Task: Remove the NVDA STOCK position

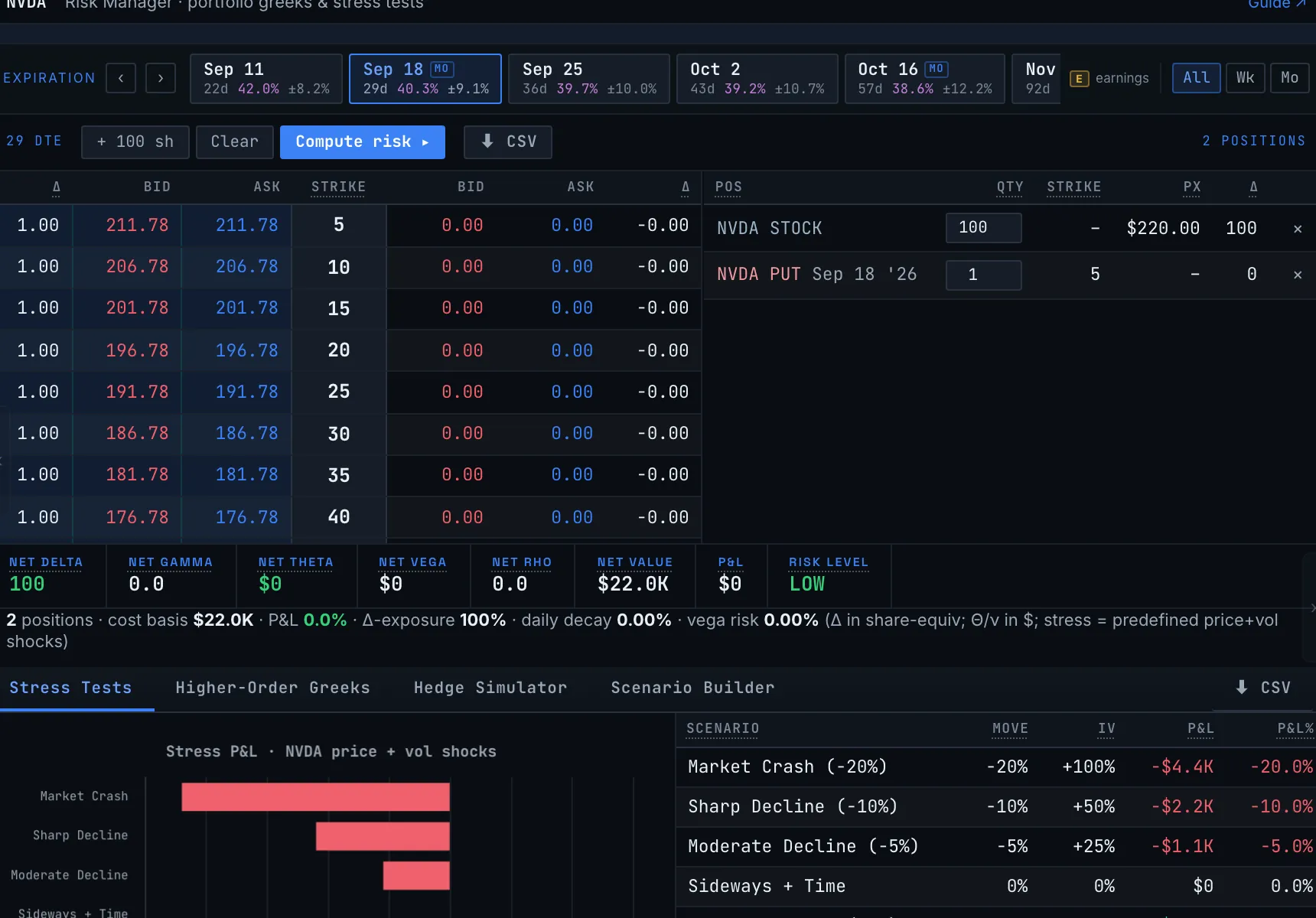Action: click(x=1298, y=229)
